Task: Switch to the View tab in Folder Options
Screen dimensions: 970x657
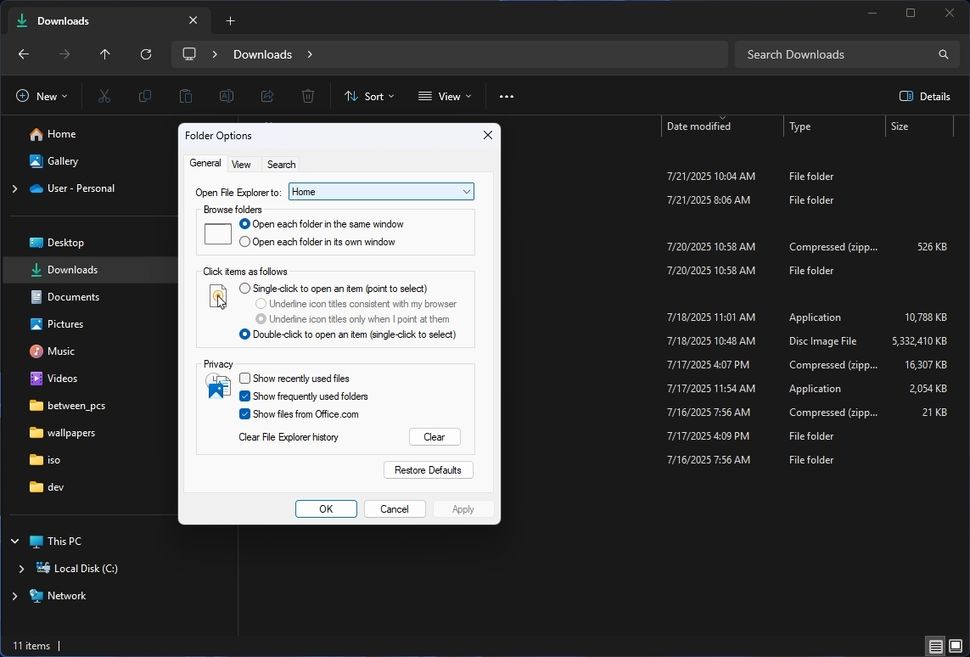Action: pos(241,163)
